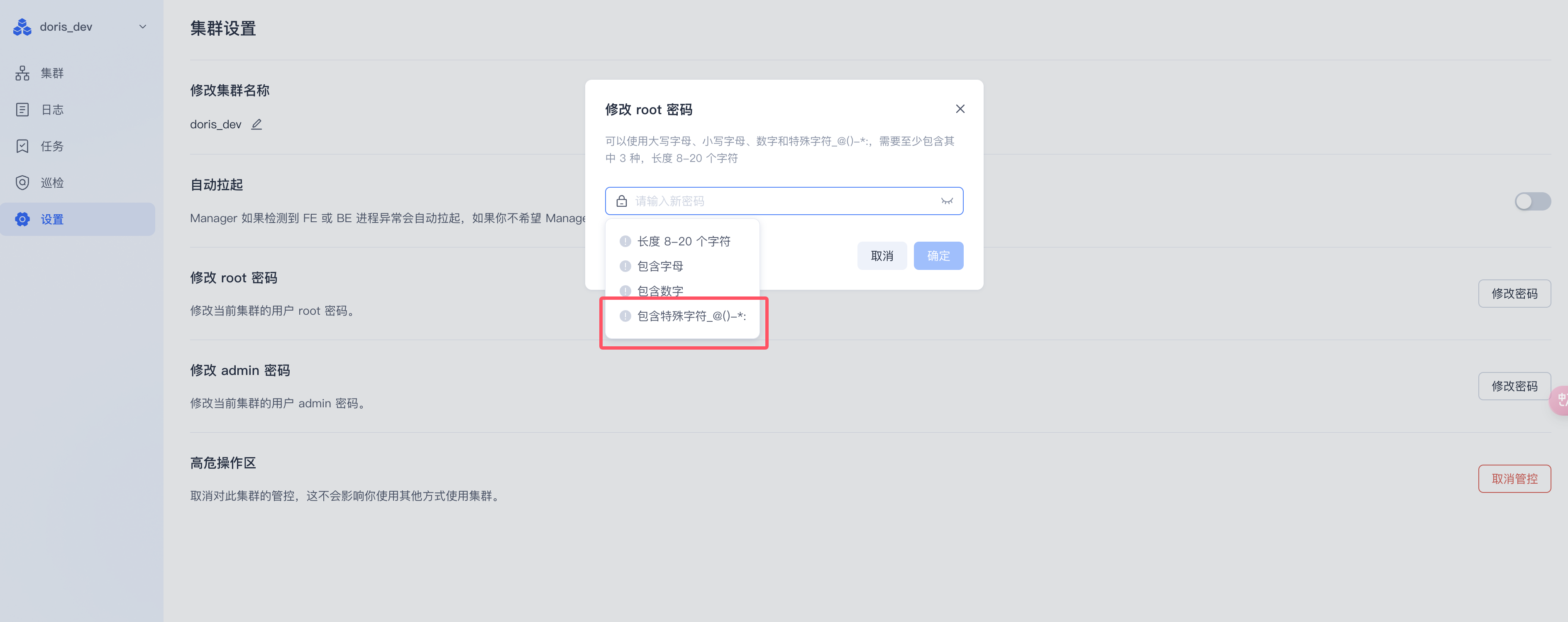Focus the 请输入新密码 input field
The height and width of the screenshot is (622, 1568).
click(784, 201)
